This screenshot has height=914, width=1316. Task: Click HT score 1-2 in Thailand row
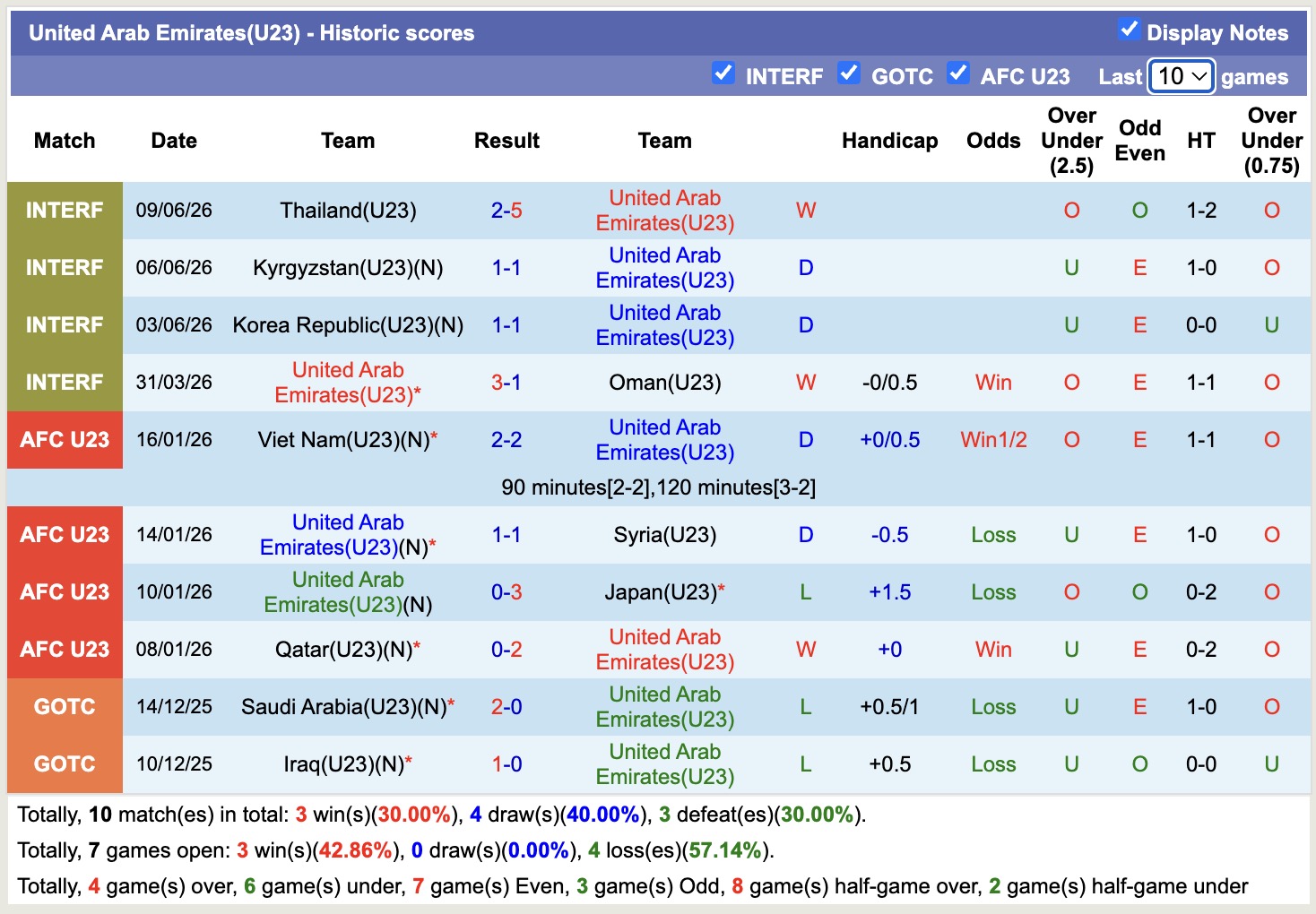tap(1201, 211)
